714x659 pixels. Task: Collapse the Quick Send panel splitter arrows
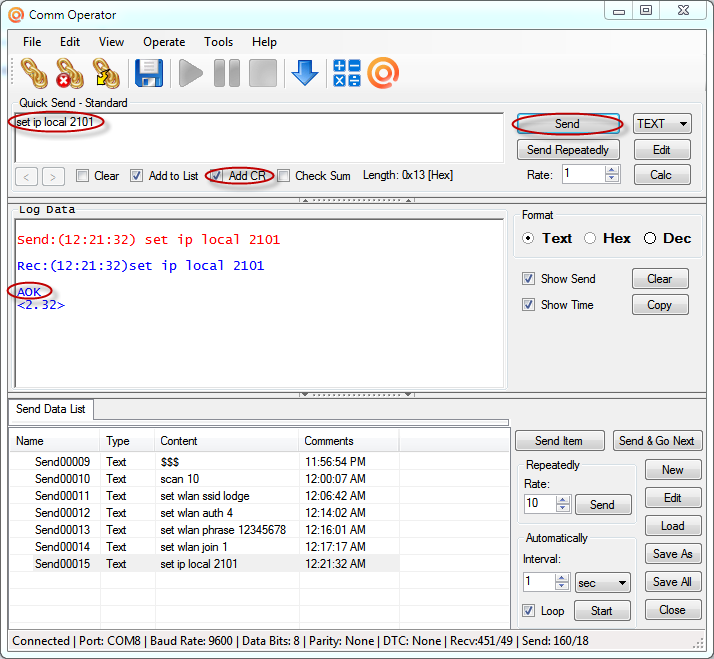(357, 200)
